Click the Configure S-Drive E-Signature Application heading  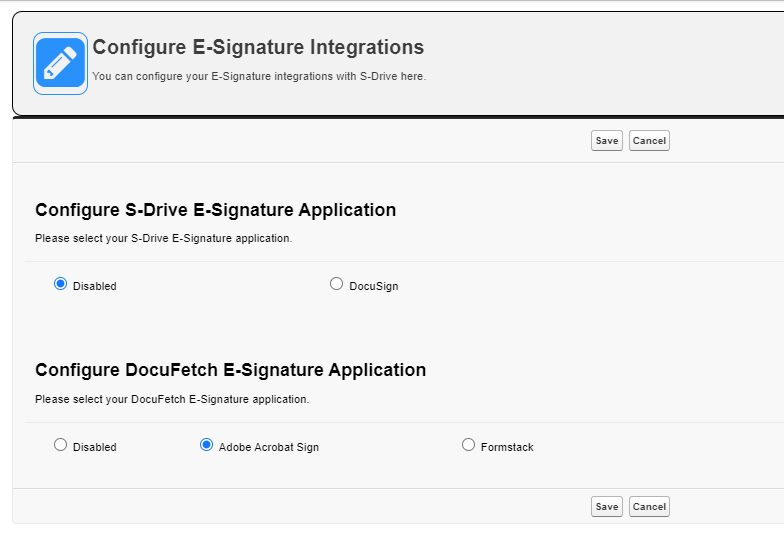[215, 210]
